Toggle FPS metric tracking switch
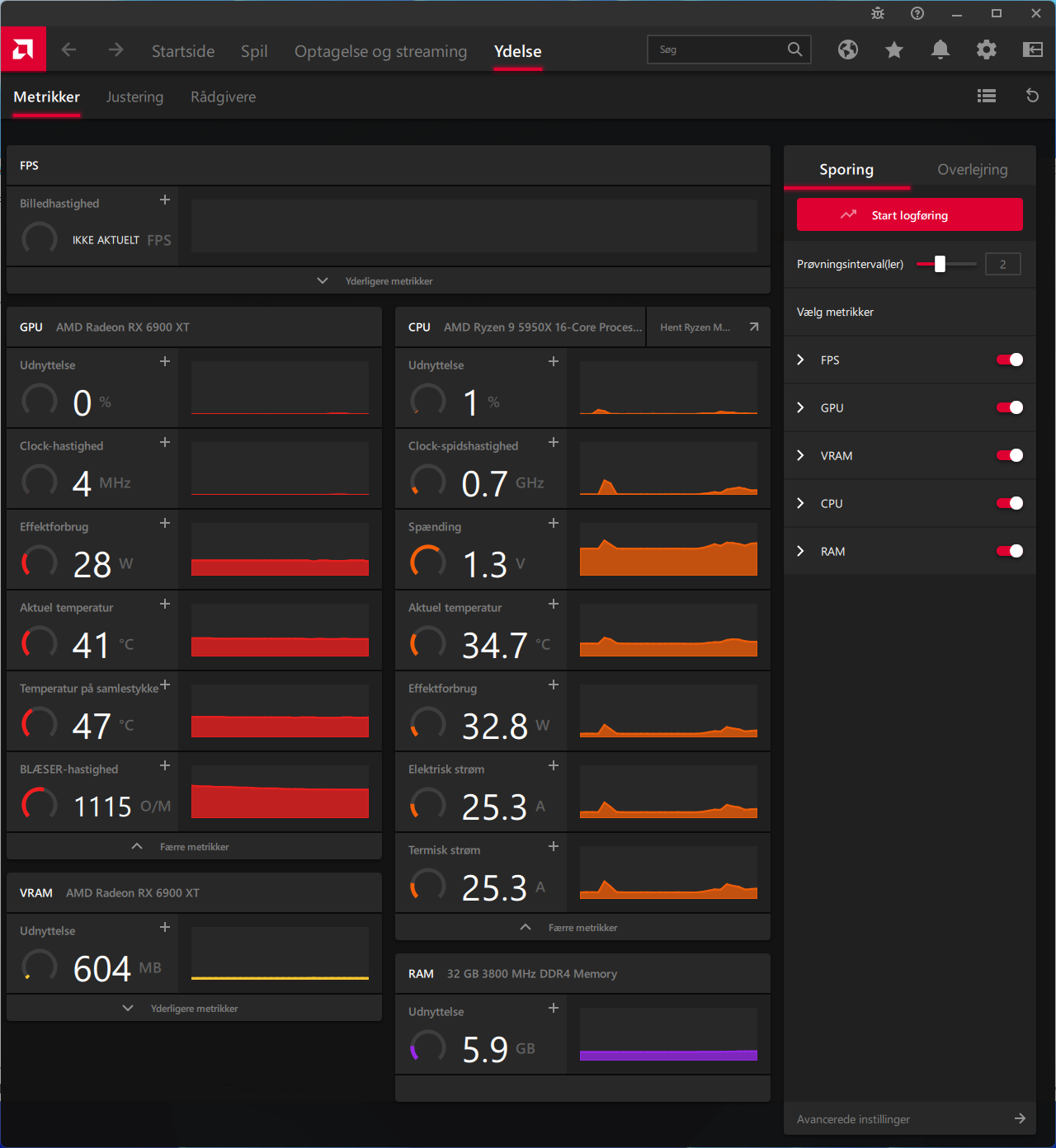 [x=1010, y=360]
